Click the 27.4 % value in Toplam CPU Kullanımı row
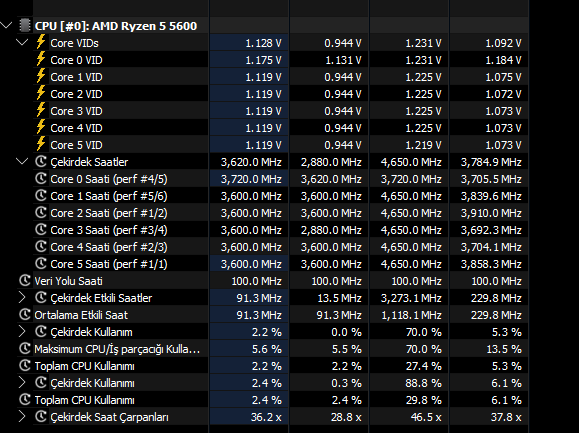This screenshot has height=433, width=579. pos(424,366)
